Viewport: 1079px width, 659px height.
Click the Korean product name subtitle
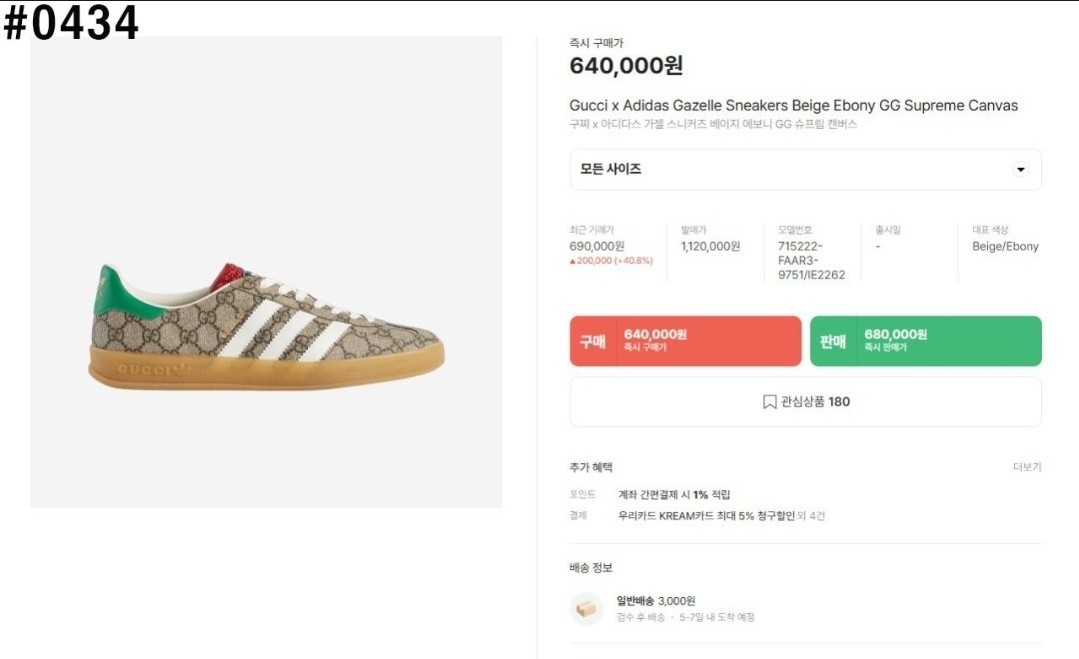coord(712,125)
